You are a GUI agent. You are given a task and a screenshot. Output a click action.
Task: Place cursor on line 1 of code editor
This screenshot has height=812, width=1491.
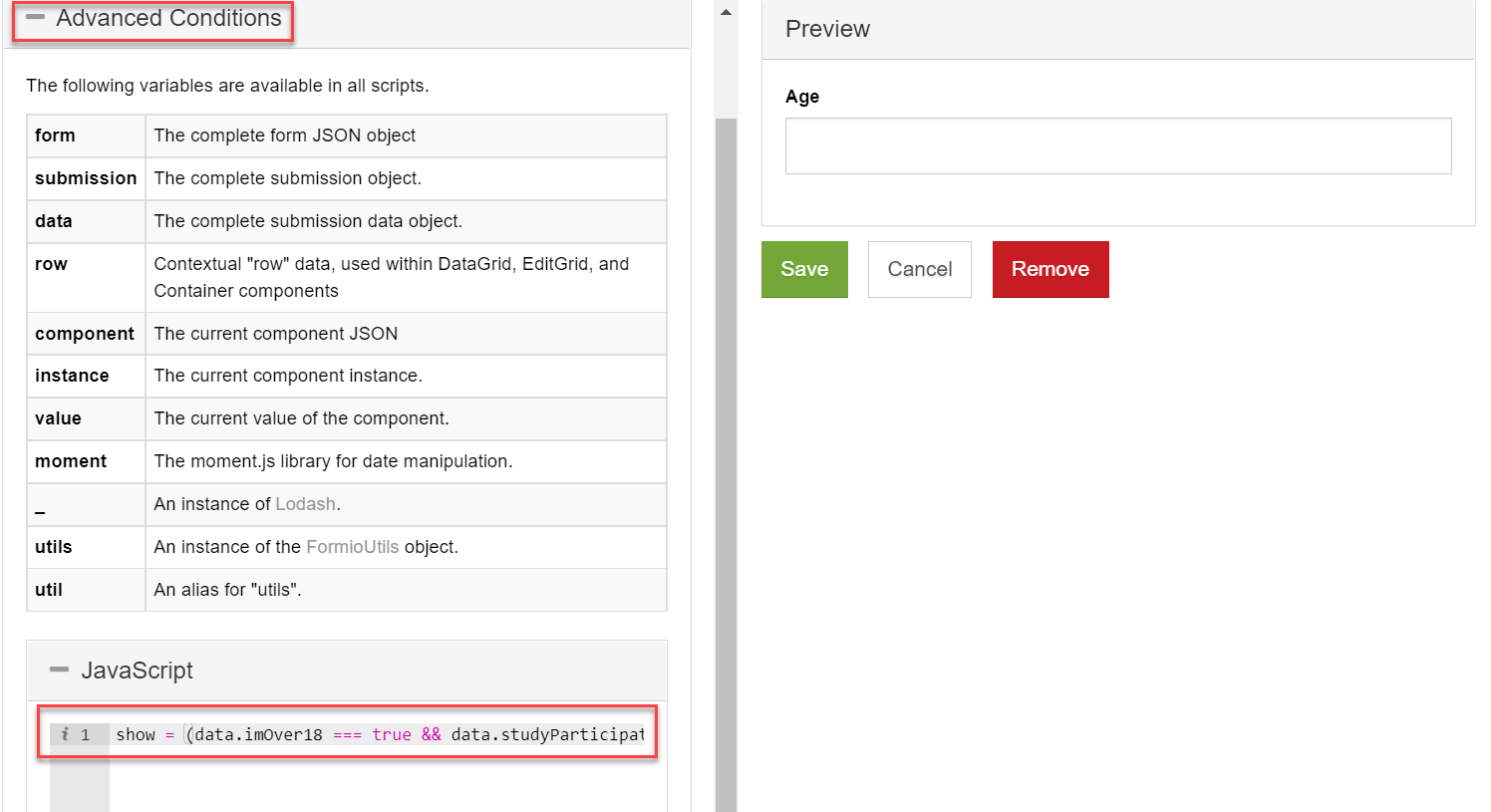pyautogui.click(x=379, y=734)
